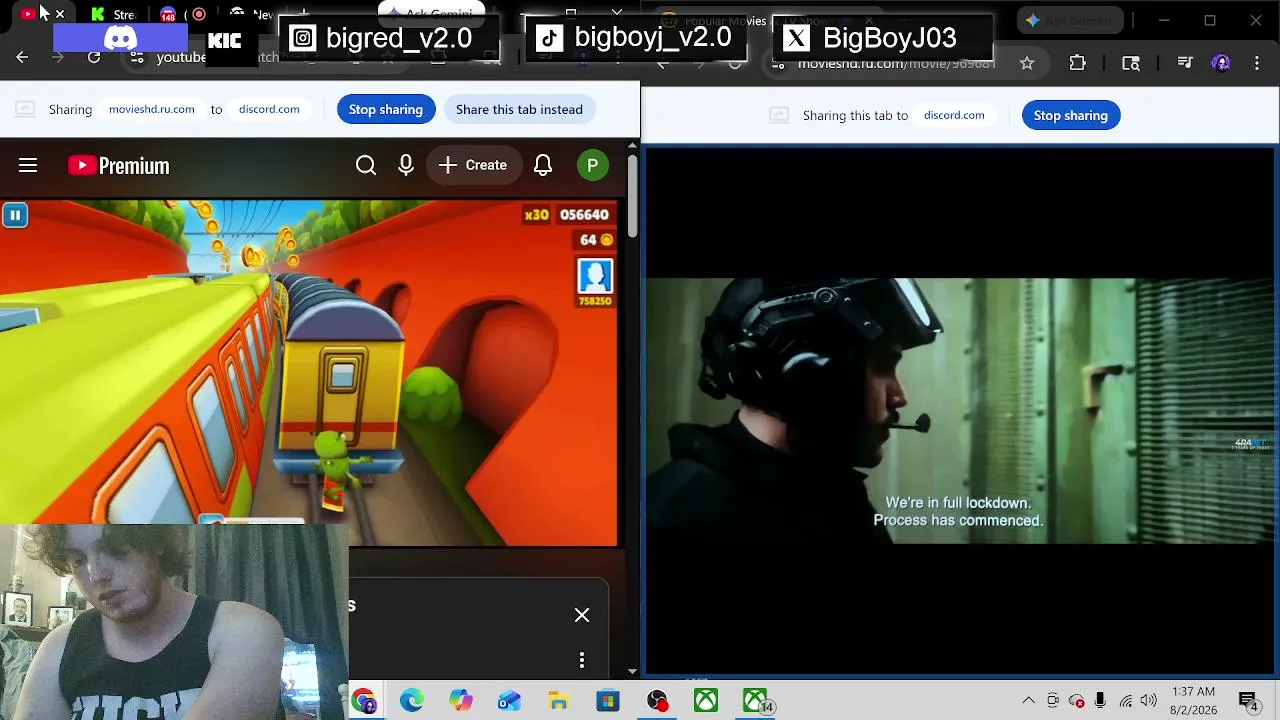Click Share this tab instead

pos(519,109)
